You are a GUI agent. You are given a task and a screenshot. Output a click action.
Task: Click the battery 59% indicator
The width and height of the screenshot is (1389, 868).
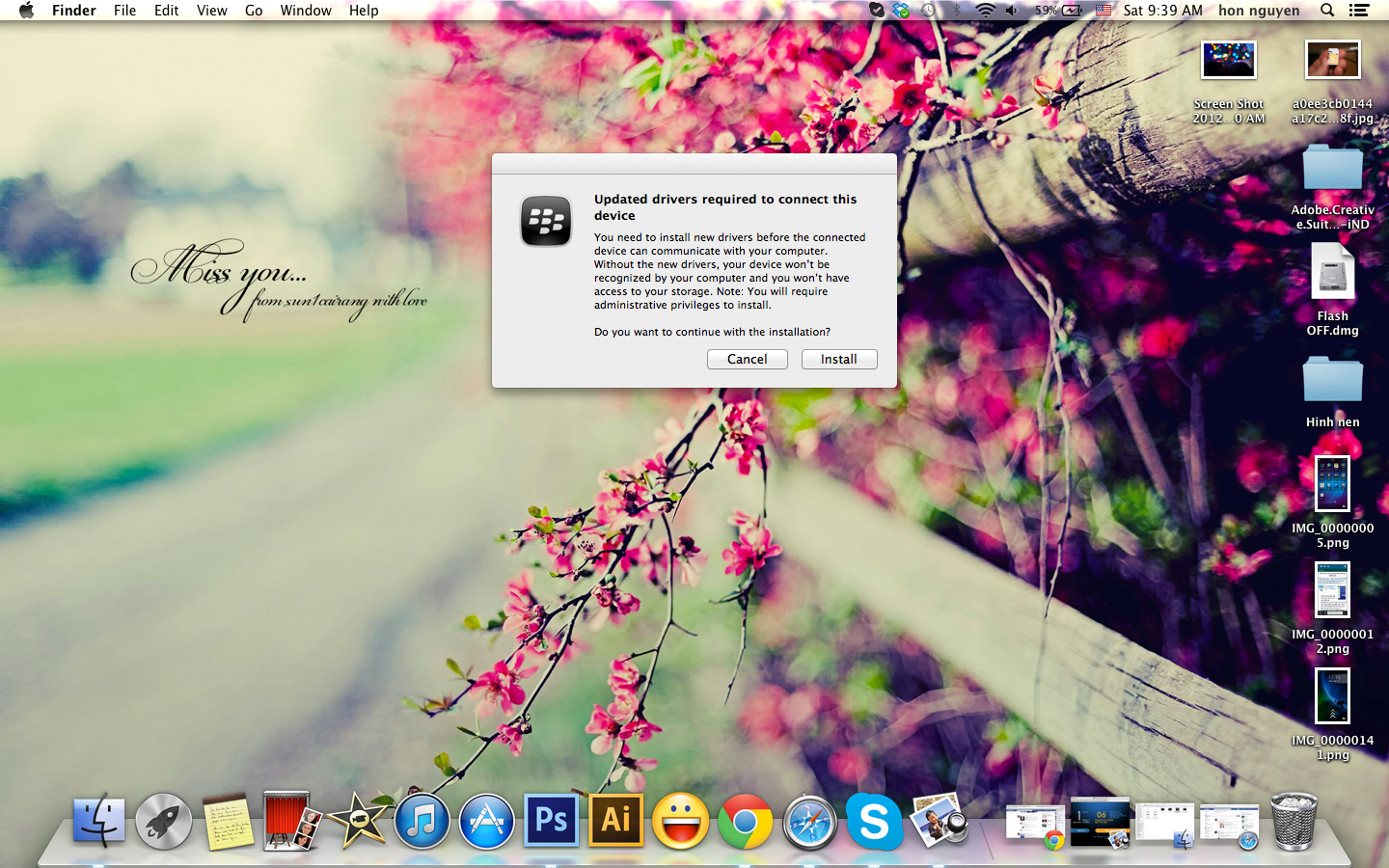point(1058,11)
